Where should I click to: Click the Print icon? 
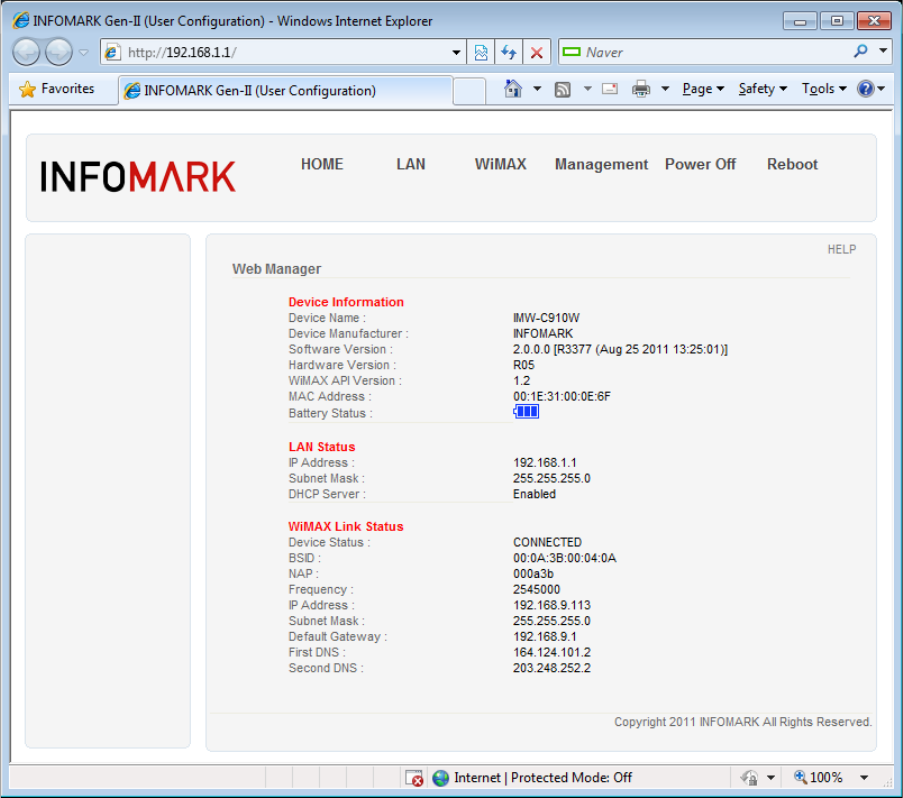point(641,89)
